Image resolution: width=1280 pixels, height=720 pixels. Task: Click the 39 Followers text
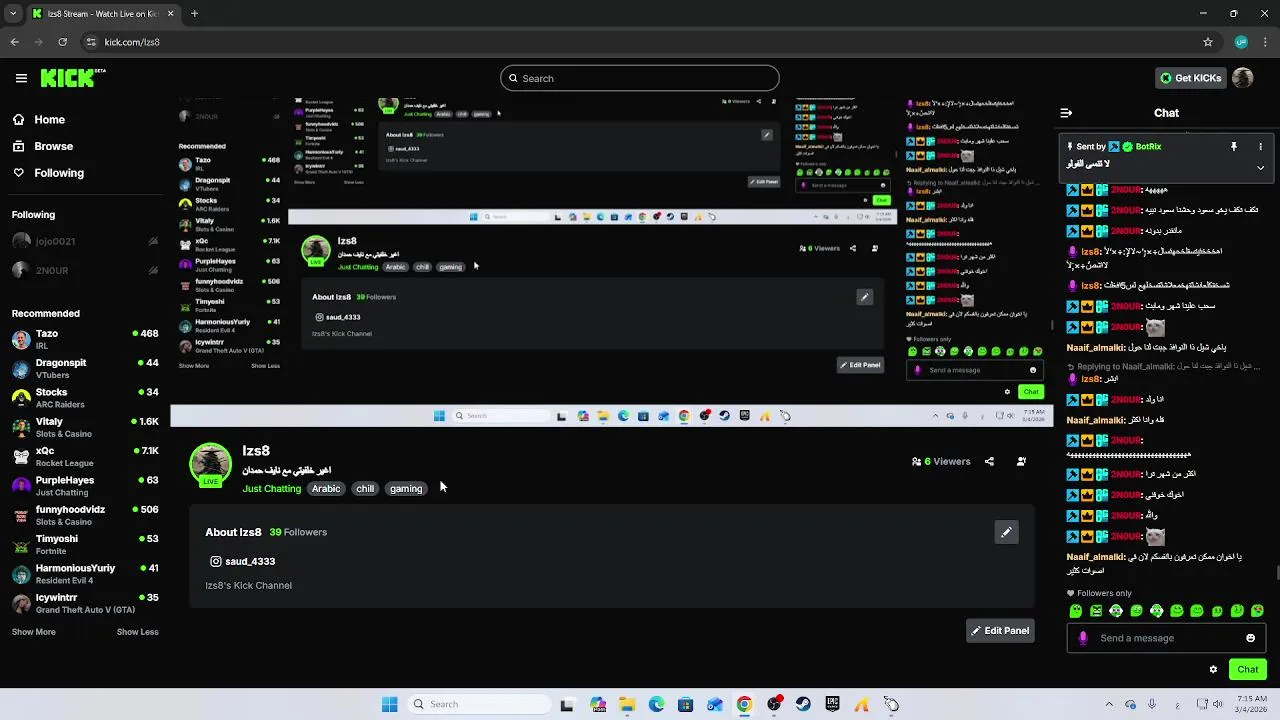coord(298,533)
